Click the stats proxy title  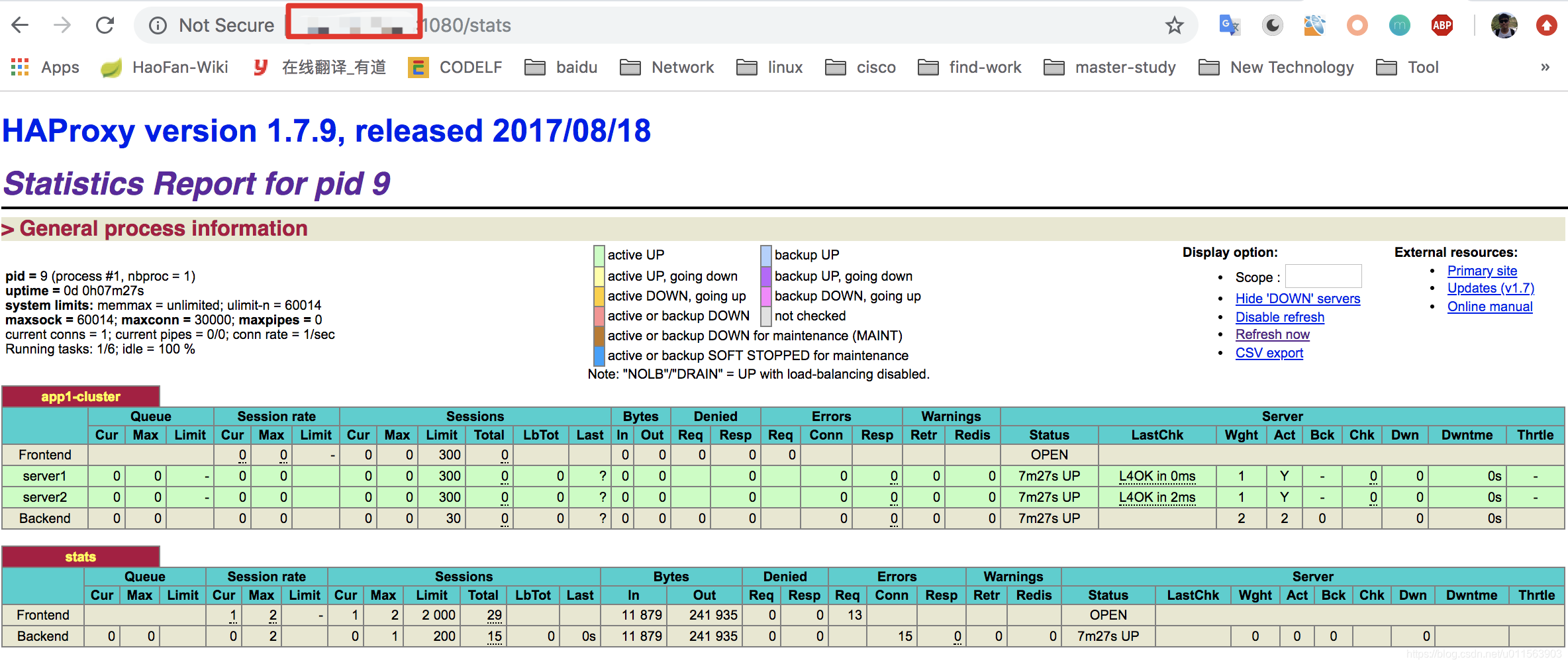[x=81, y=557]
